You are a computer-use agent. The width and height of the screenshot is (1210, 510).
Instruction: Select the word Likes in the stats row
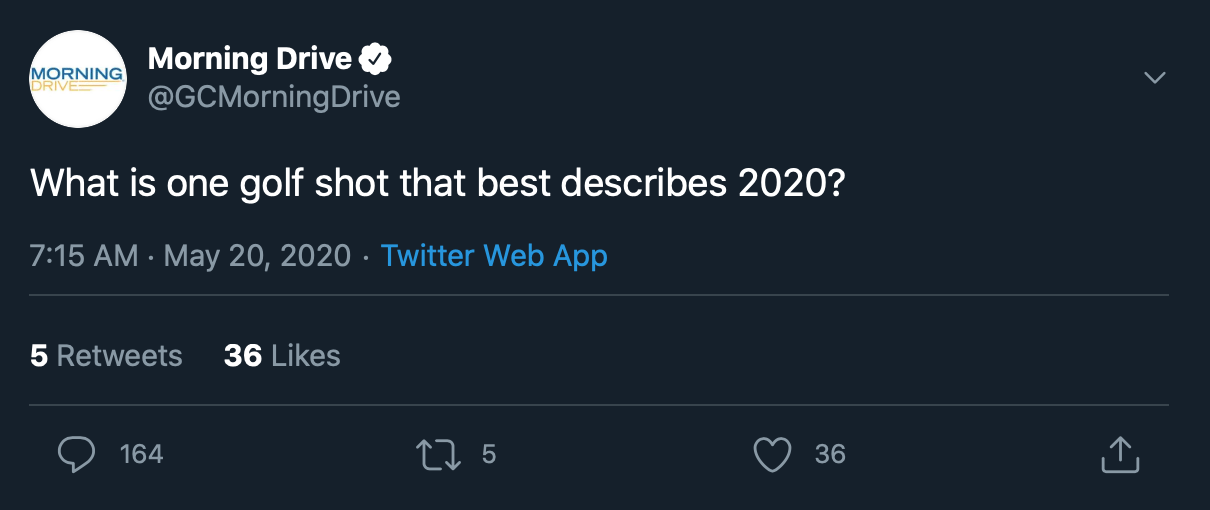click(306, 356)
